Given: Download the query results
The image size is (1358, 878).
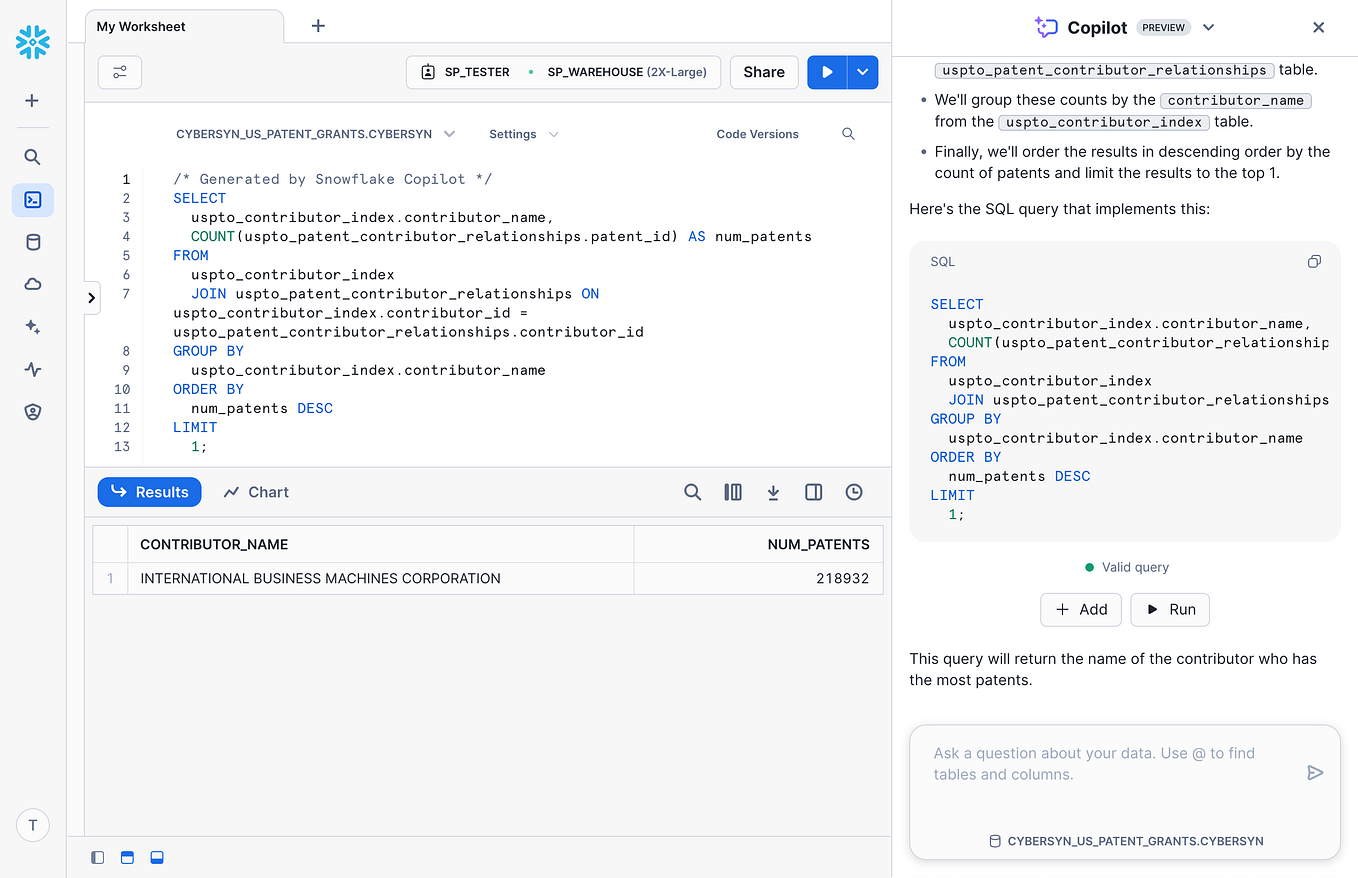Looking at the screenshot, I should [x=773, y=492].
